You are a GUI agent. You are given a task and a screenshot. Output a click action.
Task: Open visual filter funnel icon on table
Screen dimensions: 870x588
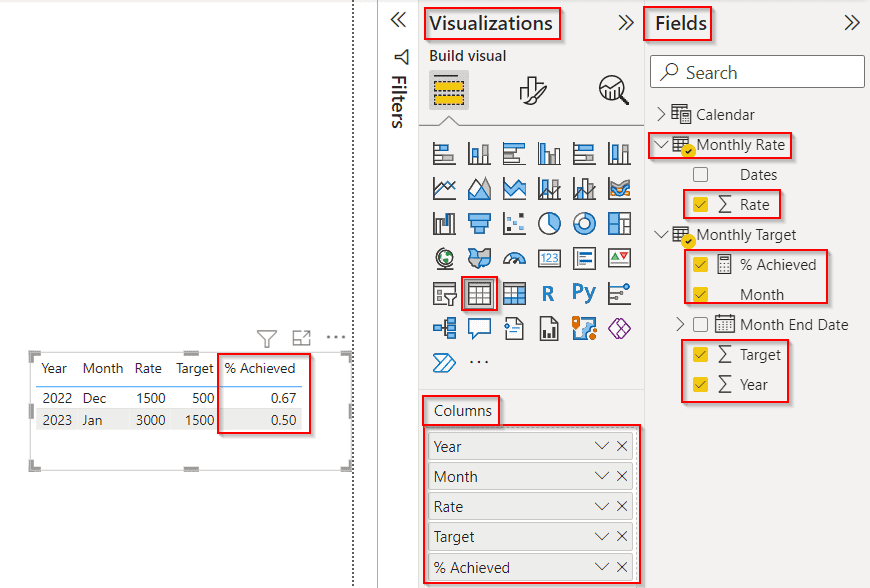click(267, 338)
